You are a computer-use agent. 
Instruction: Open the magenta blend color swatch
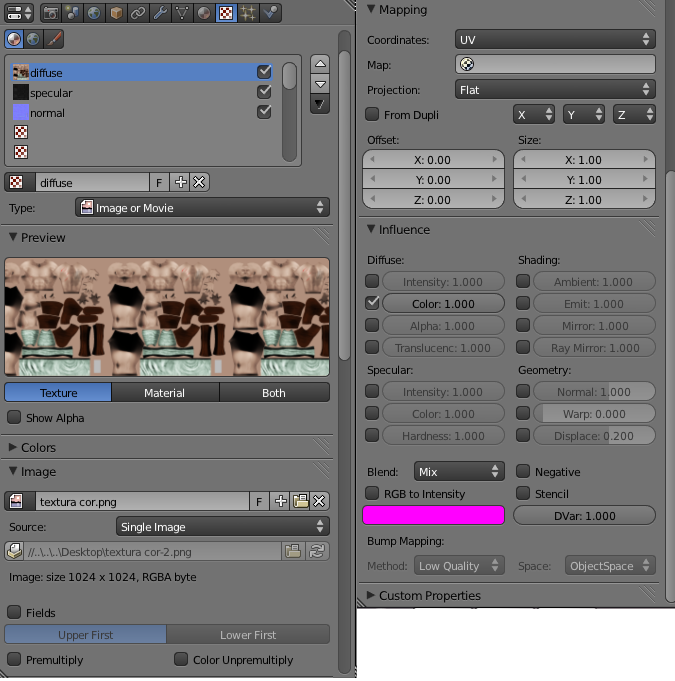point(433,515)
